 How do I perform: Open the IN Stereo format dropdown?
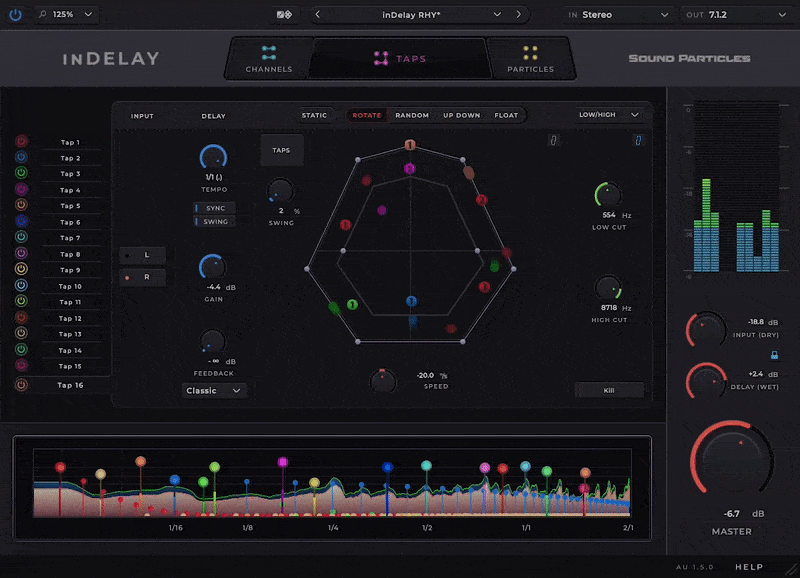click(x=618, y=15)
